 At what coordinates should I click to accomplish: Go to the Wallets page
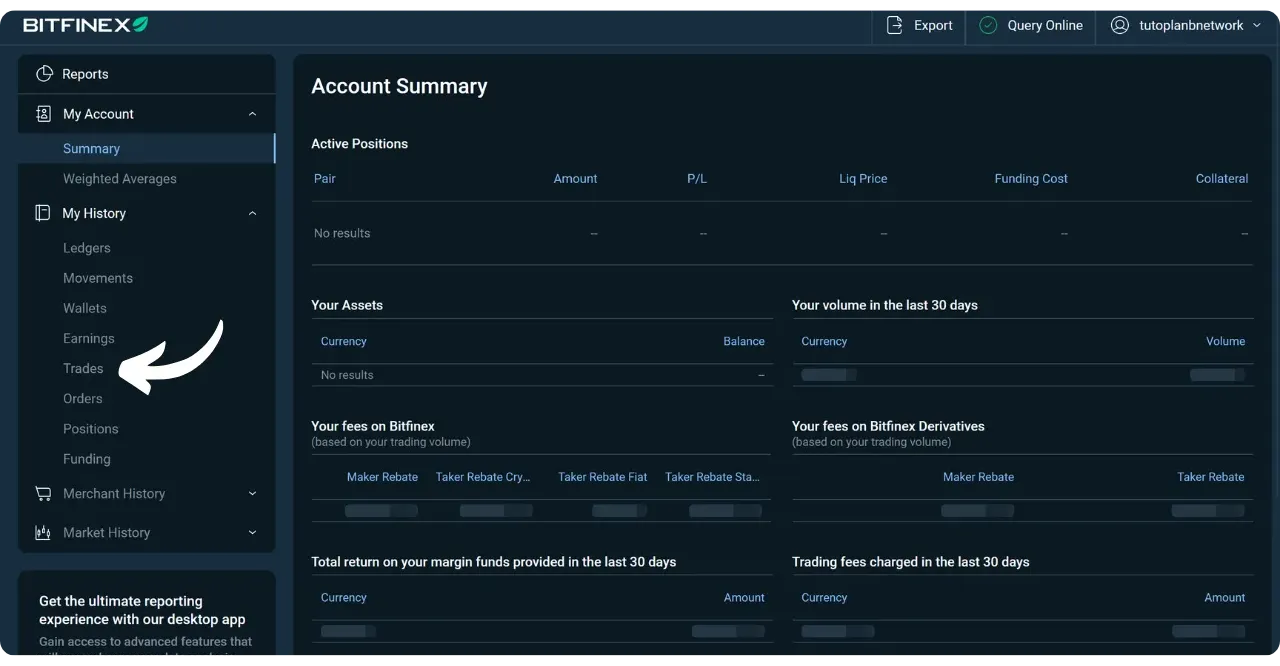point(85,309)
